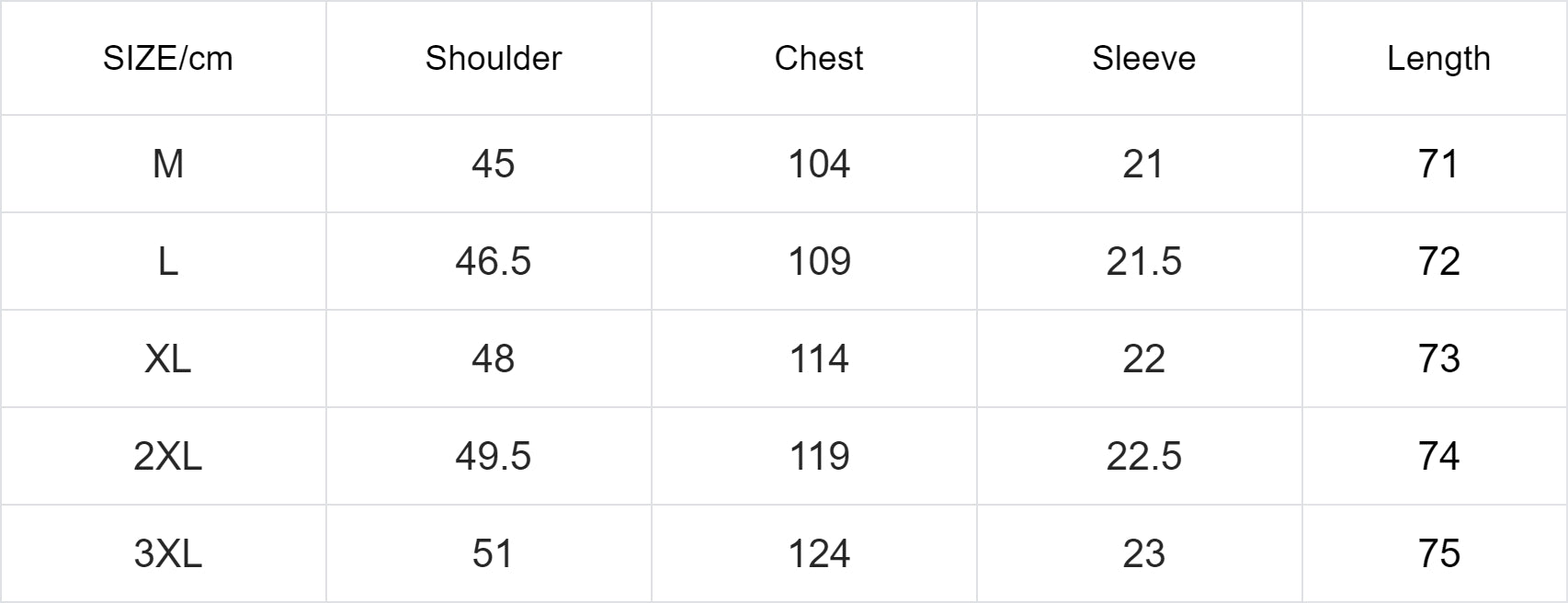Select length value 74 for 2XL
The width and height of the screenshot is (1568, 603).
1438,457
